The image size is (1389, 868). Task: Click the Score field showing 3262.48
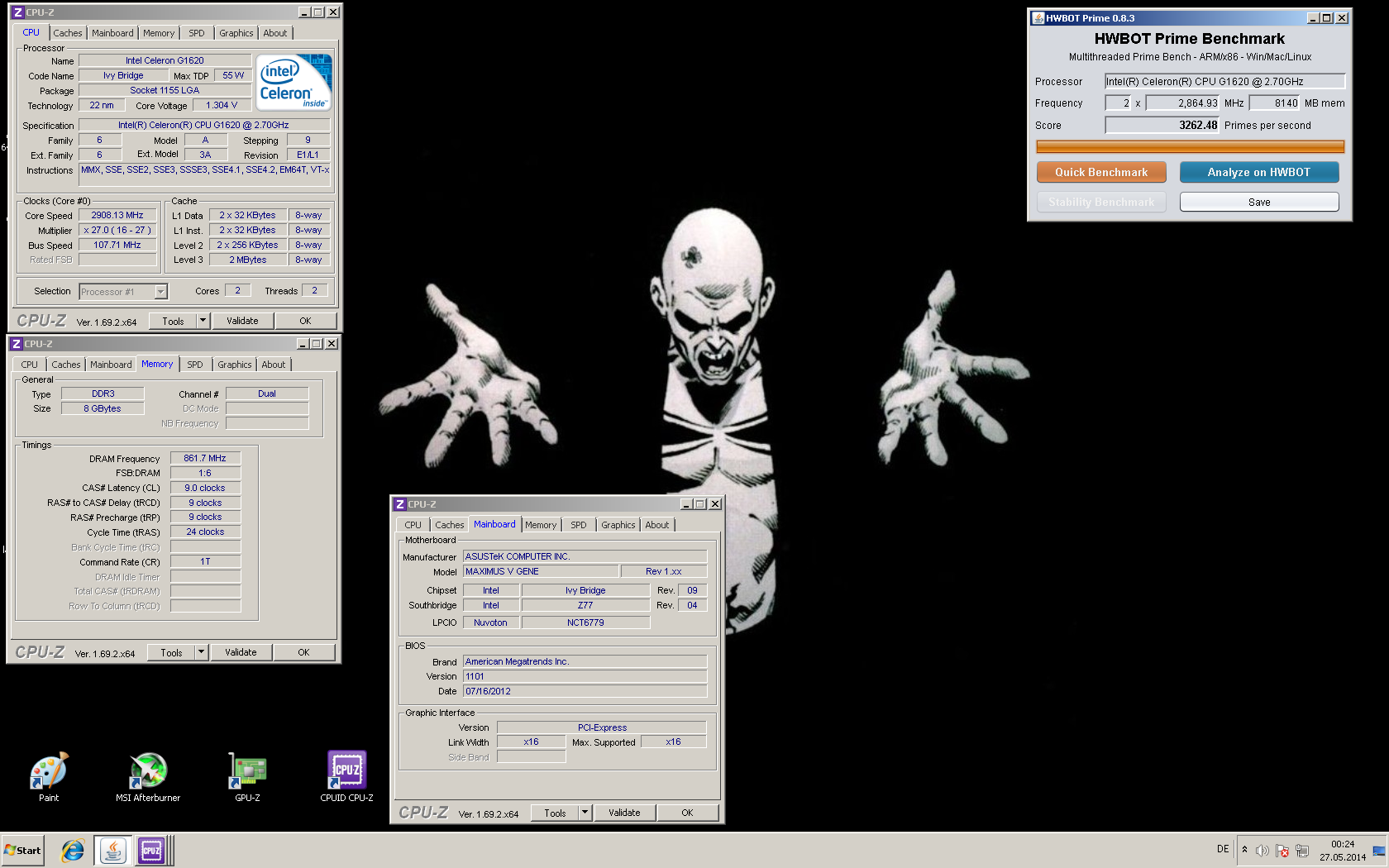click(1162, 125)
